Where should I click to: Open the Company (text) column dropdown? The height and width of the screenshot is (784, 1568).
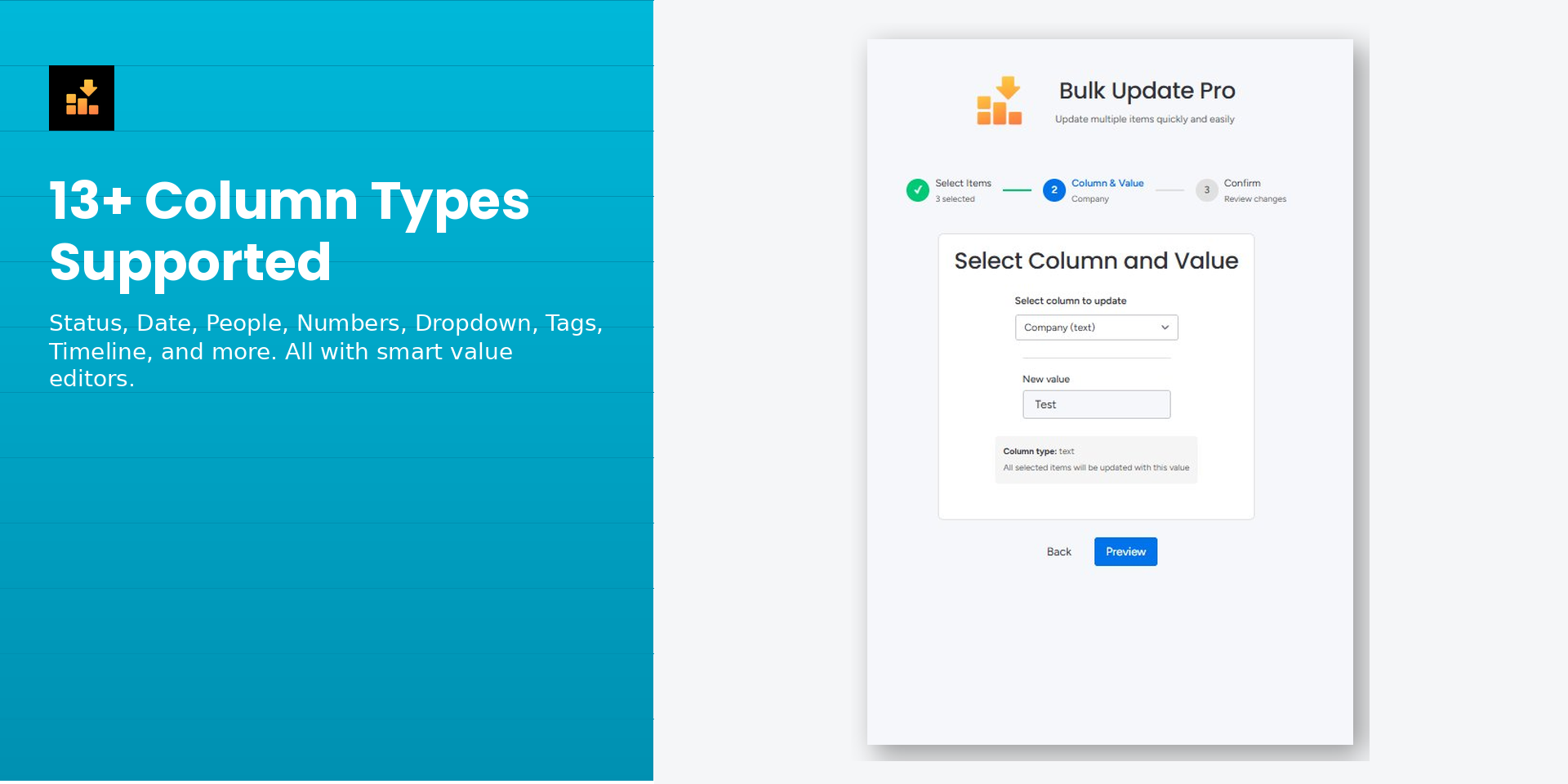[x=1094, y=327]
